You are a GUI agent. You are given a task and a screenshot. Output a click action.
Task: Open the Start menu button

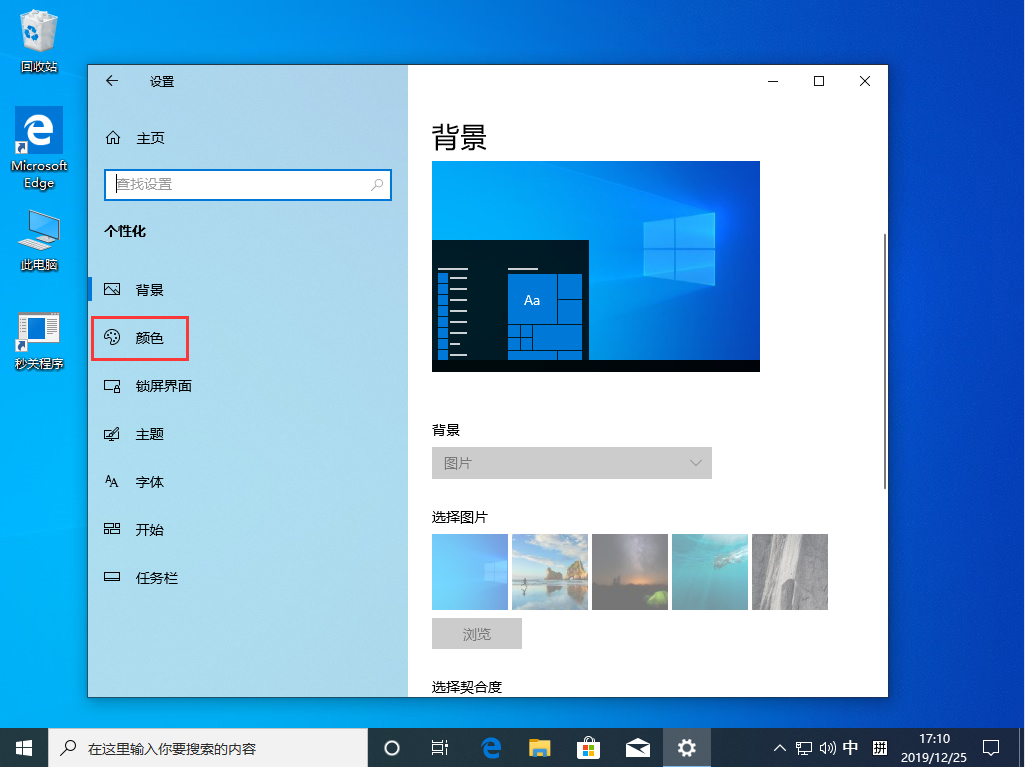click(23, 747)
